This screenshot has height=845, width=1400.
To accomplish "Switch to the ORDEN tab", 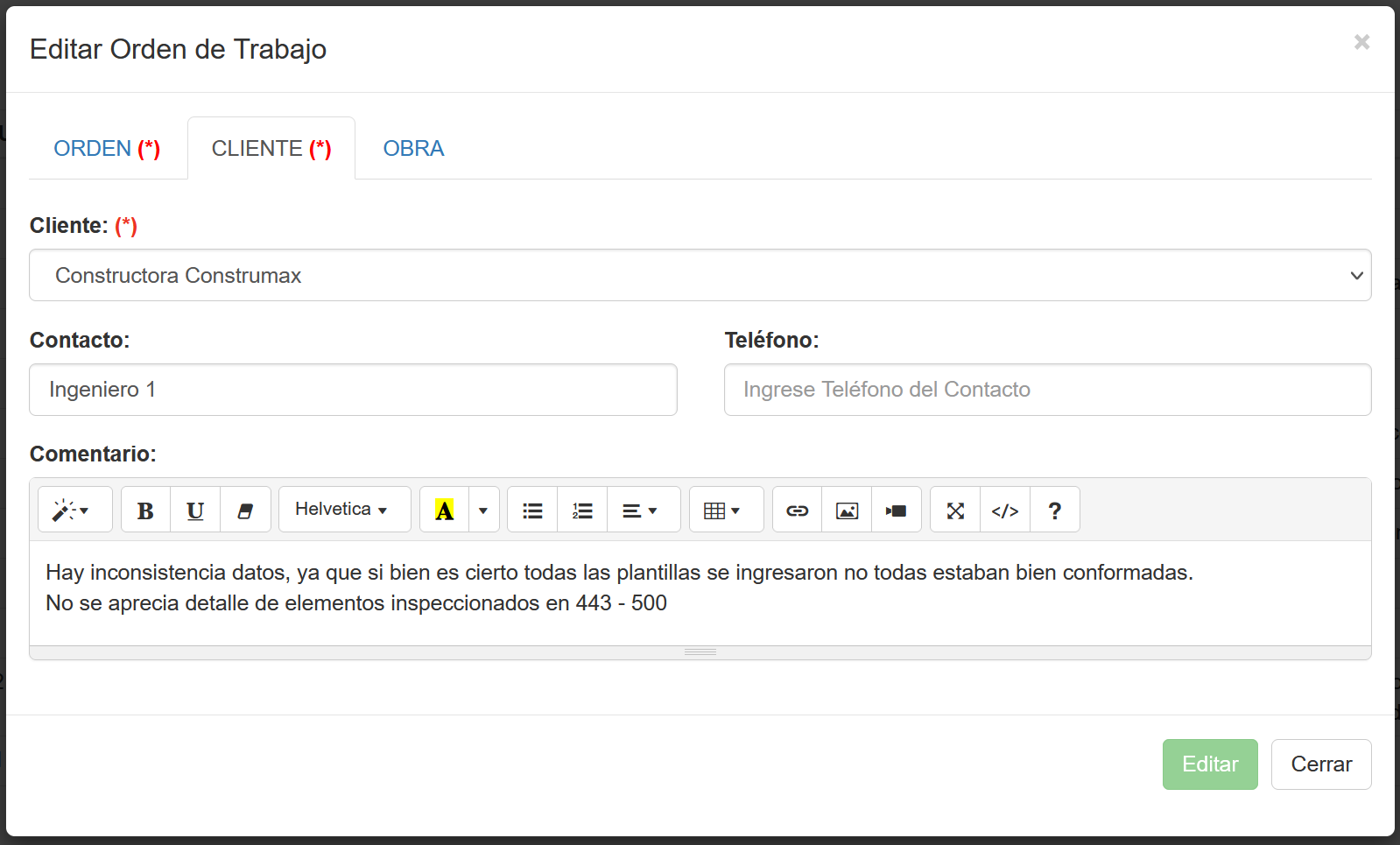I will (107, 149).
